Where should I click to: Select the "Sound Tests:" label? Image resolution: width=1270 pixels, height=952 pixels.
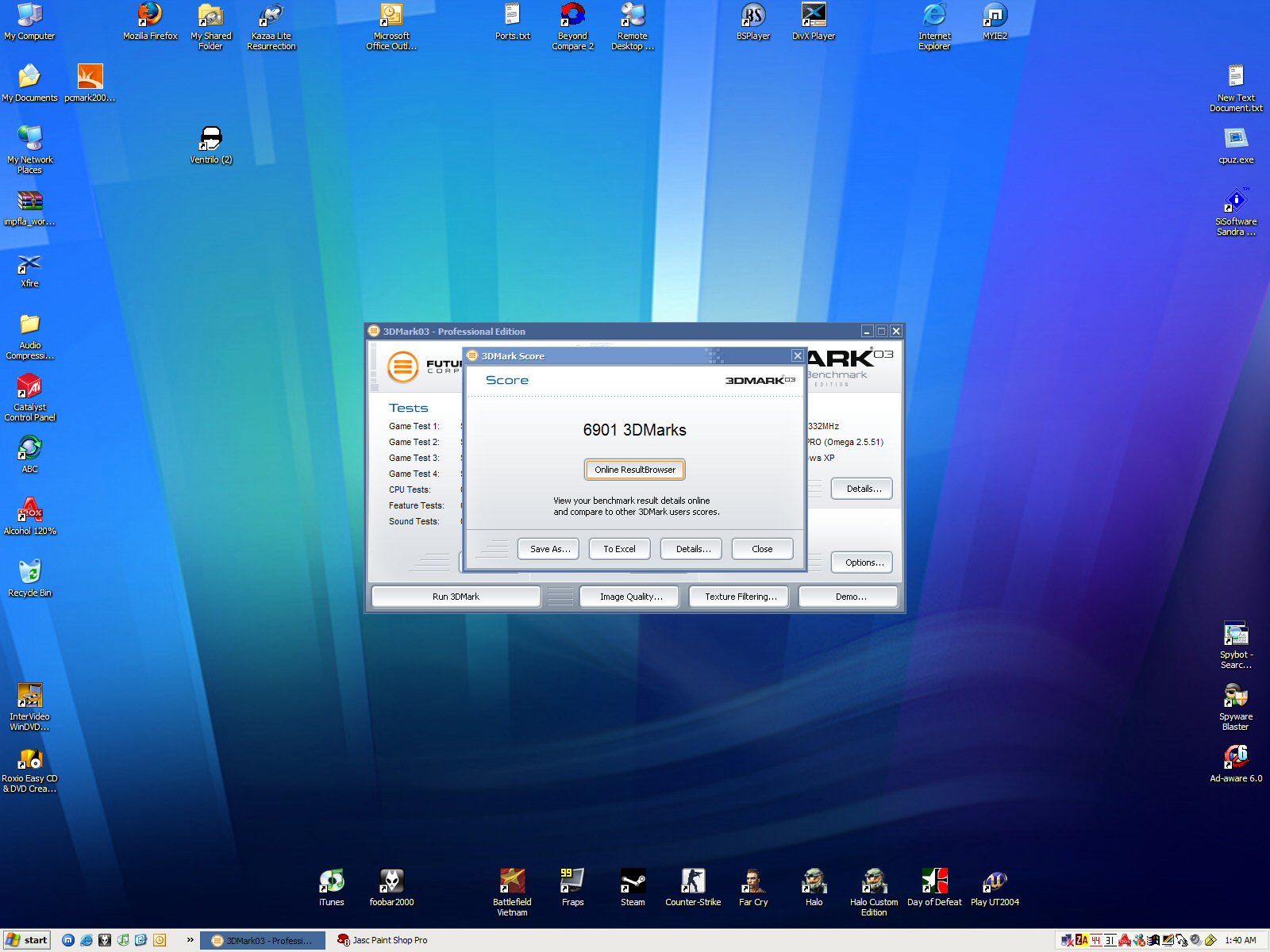[414, 521]
